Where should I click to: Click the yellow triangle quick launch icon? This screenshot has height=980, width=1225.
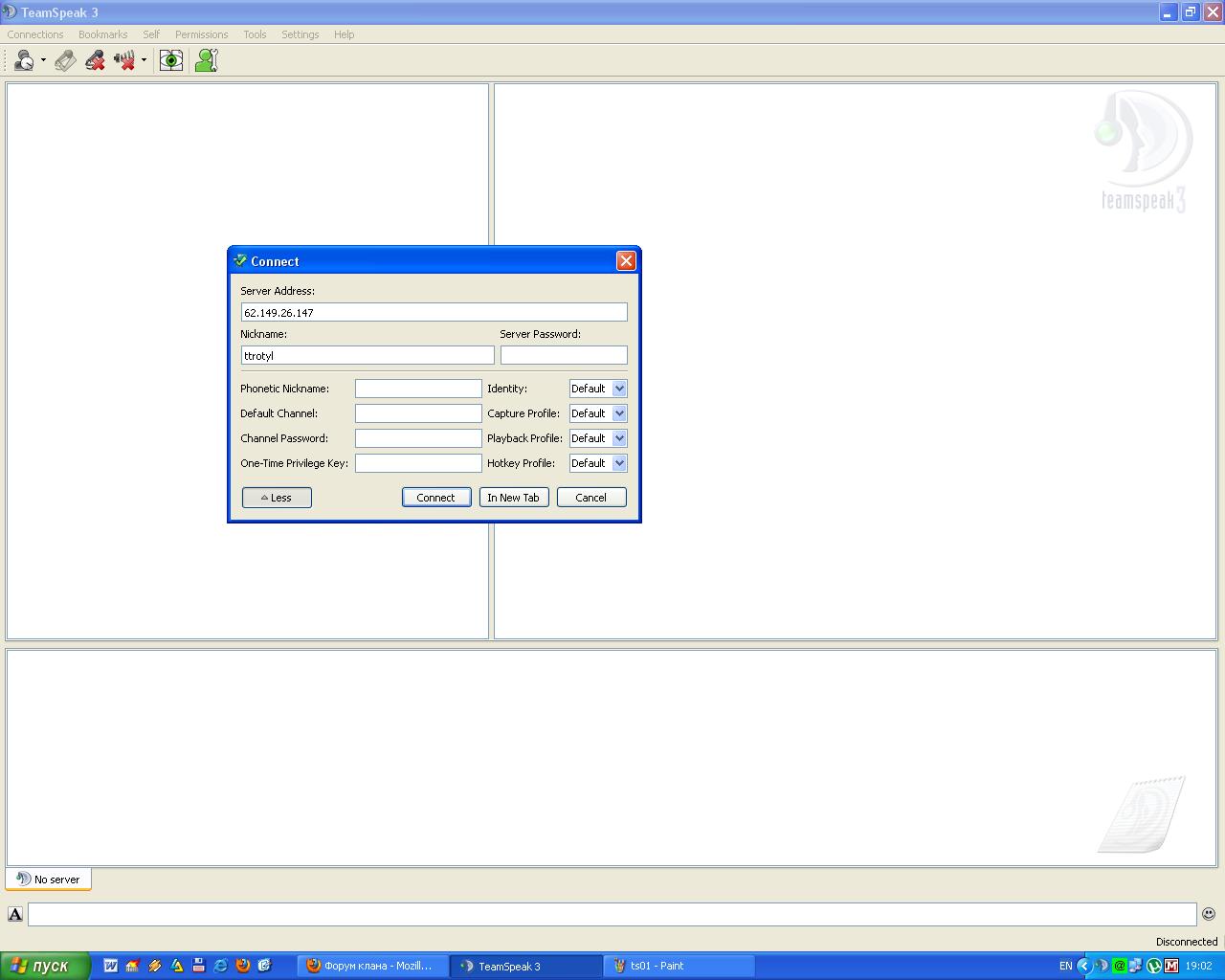pos(176,966)
